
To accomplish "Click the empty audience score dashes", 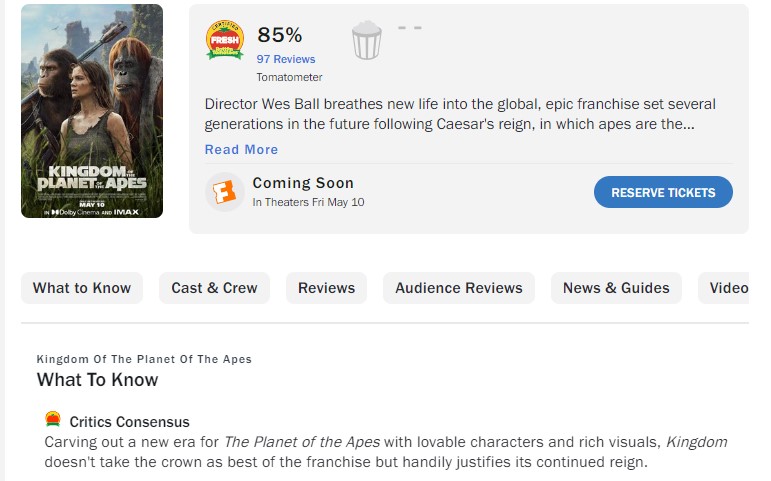I will tap(410, 28).
